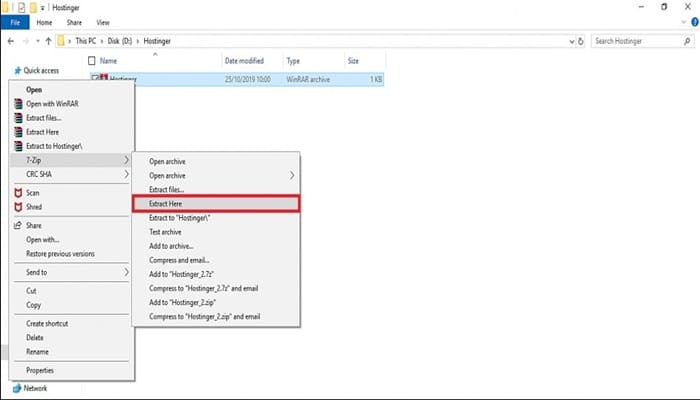Click the Quick access star icon
Image resolution: width=700 pixels, height=400 pixels.
coord(18,71)
